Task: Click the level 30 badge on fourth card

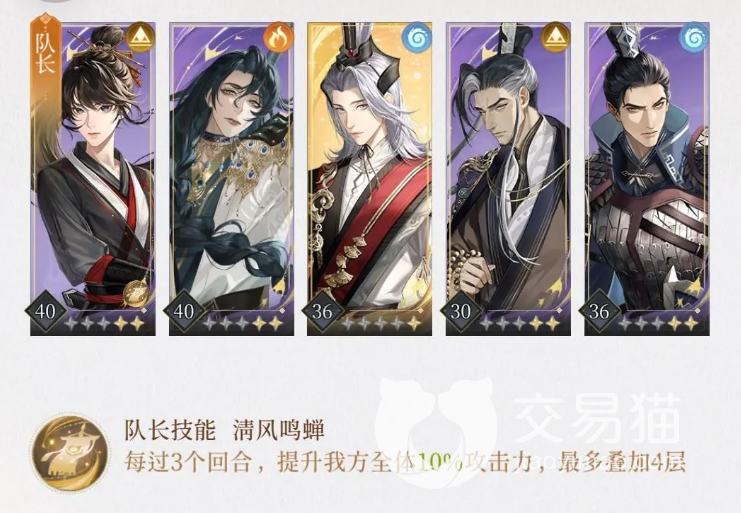Action: click(x=461, y=312)
